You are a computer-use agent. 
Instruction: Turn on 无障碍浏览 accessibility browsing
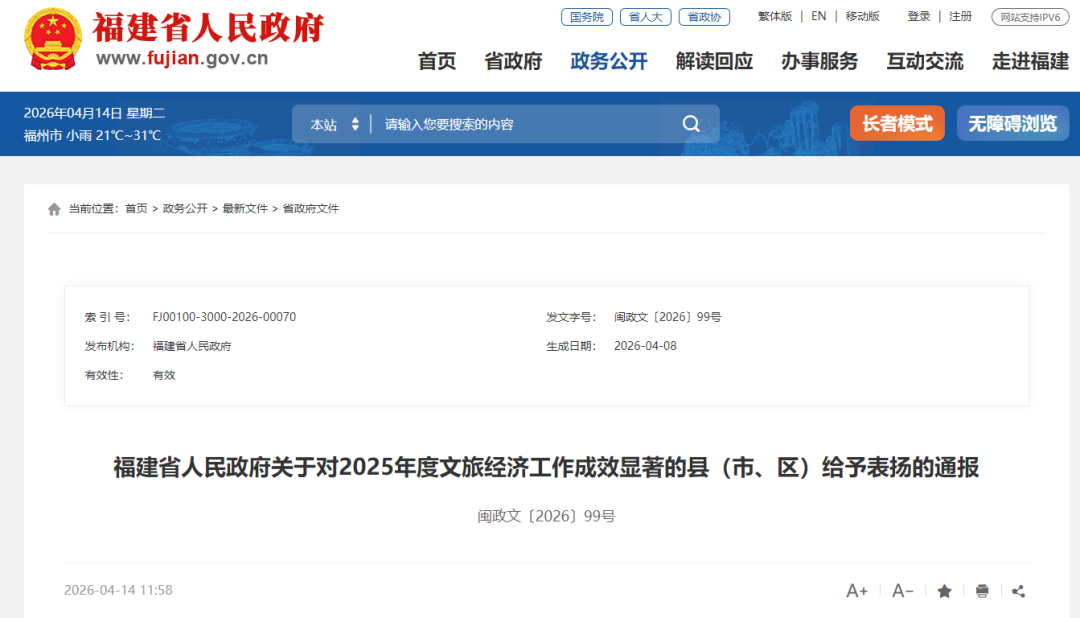(1012, 124)
